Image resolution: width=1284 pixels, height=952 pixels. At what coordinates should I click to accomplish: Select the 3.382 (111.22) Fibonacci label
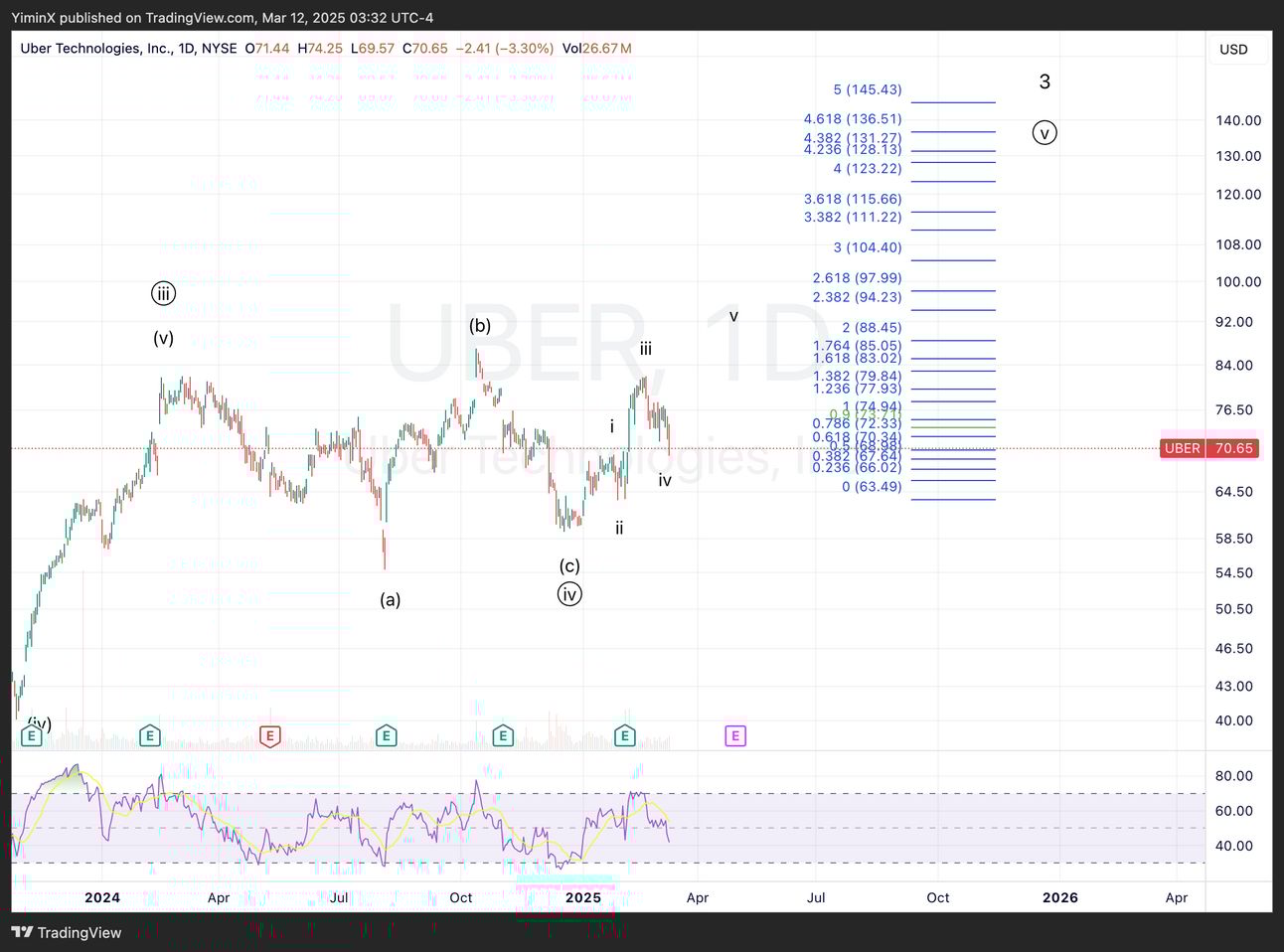853,217
